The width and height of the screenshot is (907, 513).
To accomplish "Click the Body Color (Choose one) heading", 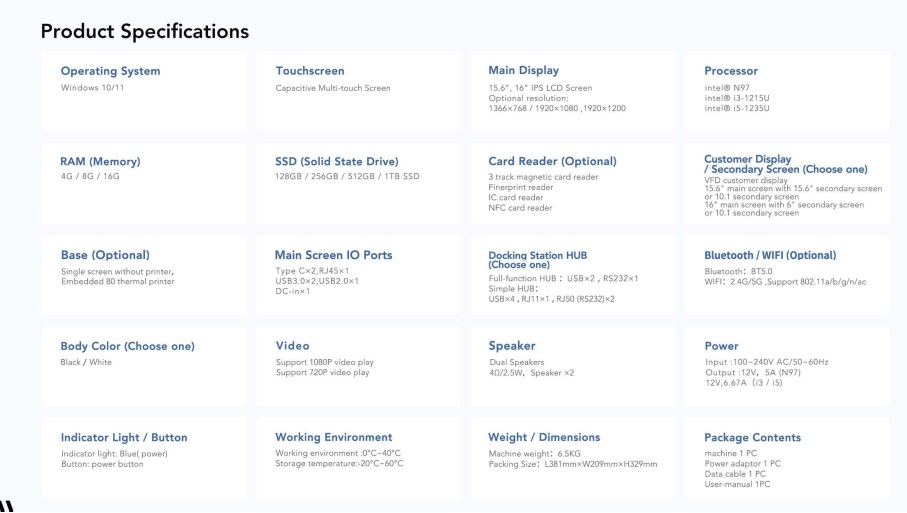I will point(127,346).
